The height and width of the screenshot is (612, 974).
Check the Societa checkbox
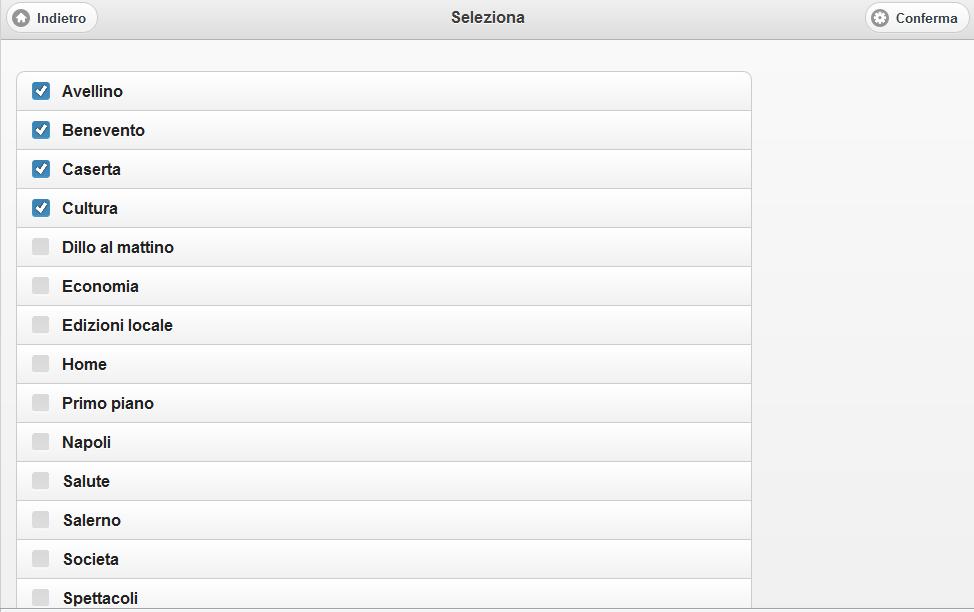(41, 559)
